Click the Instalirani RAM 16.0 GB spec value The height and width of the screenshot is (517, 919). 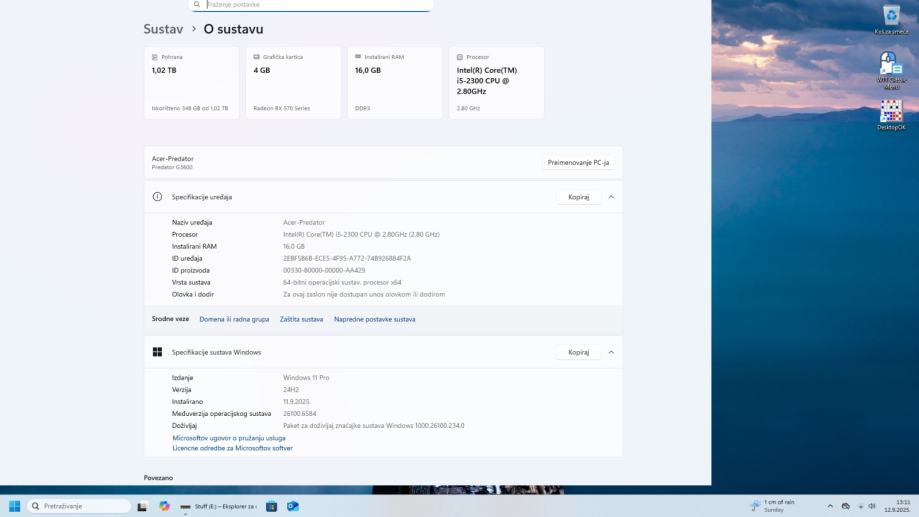click(294, 247)
